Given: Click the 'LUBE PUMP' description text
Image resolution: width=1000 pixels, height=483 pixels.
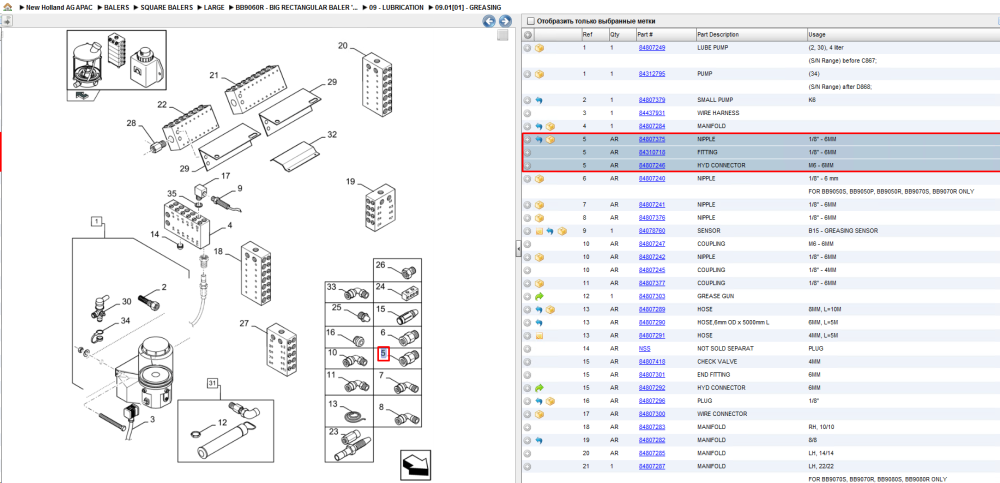Looking at the screenshot, I should [714, 48].
